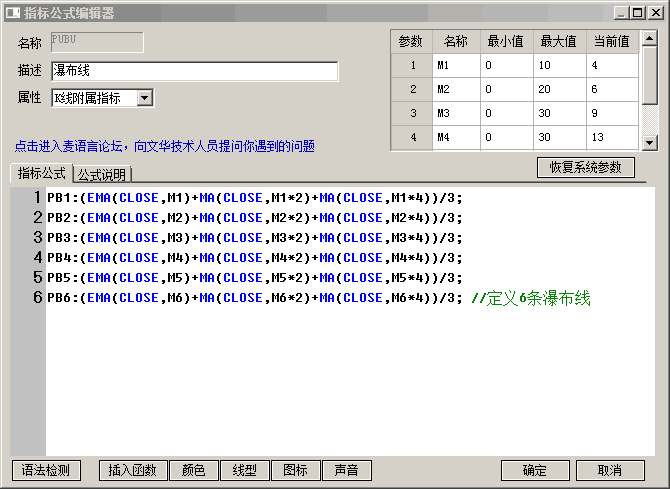Image resolution: width=670 pixels, height=489 pixels.
Task: Click the line 6 comment 定义6条瀑布线
Action: tap(531, 298)
